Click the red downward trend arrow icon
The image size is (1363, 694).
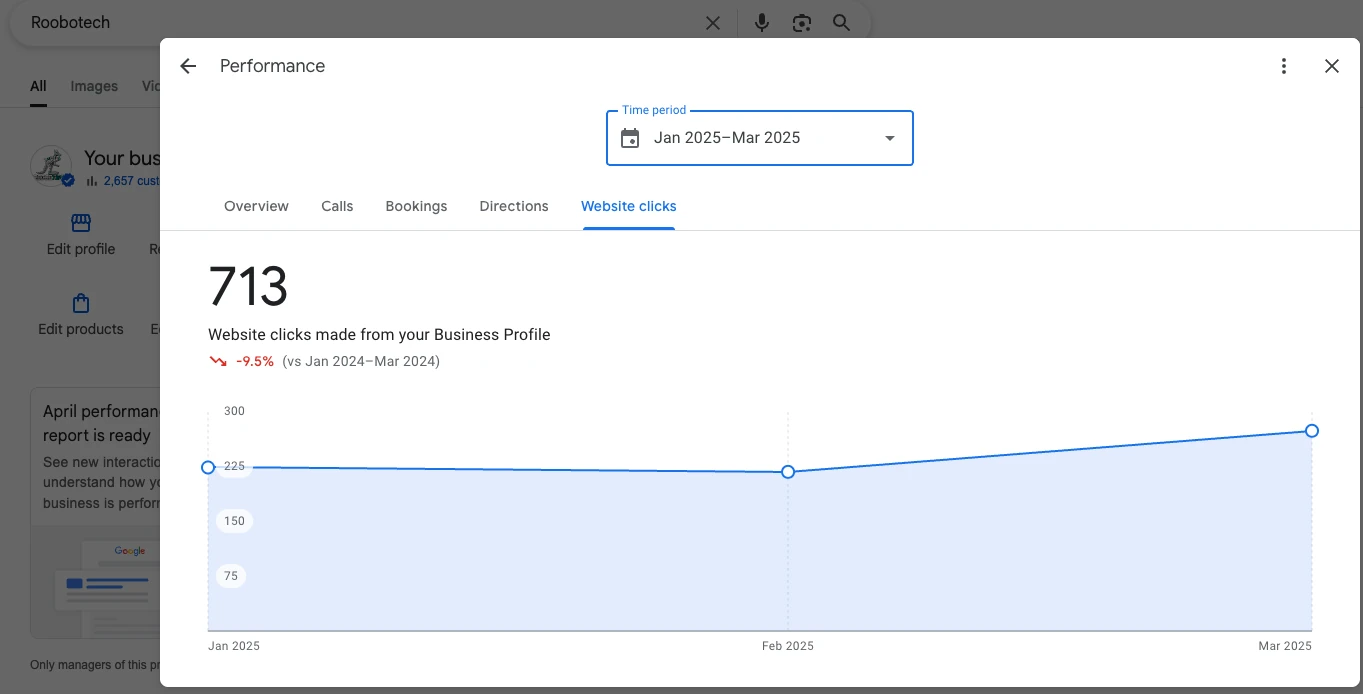[218, 362]
